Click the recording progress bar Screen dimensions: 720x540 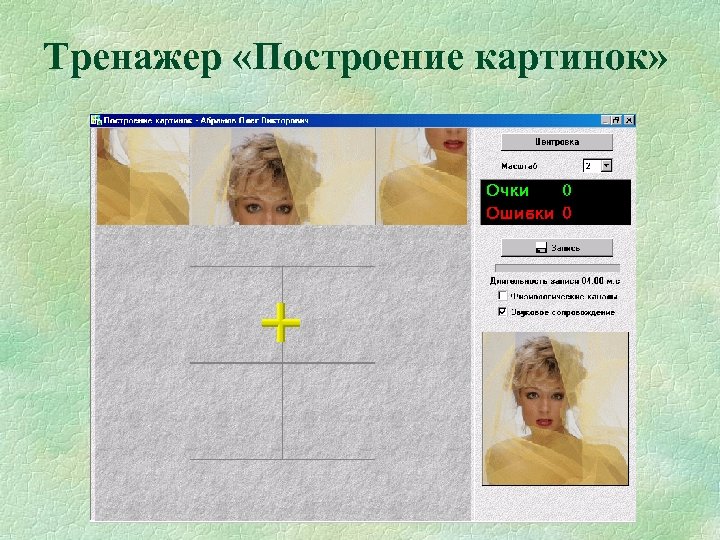pos(557,268)
